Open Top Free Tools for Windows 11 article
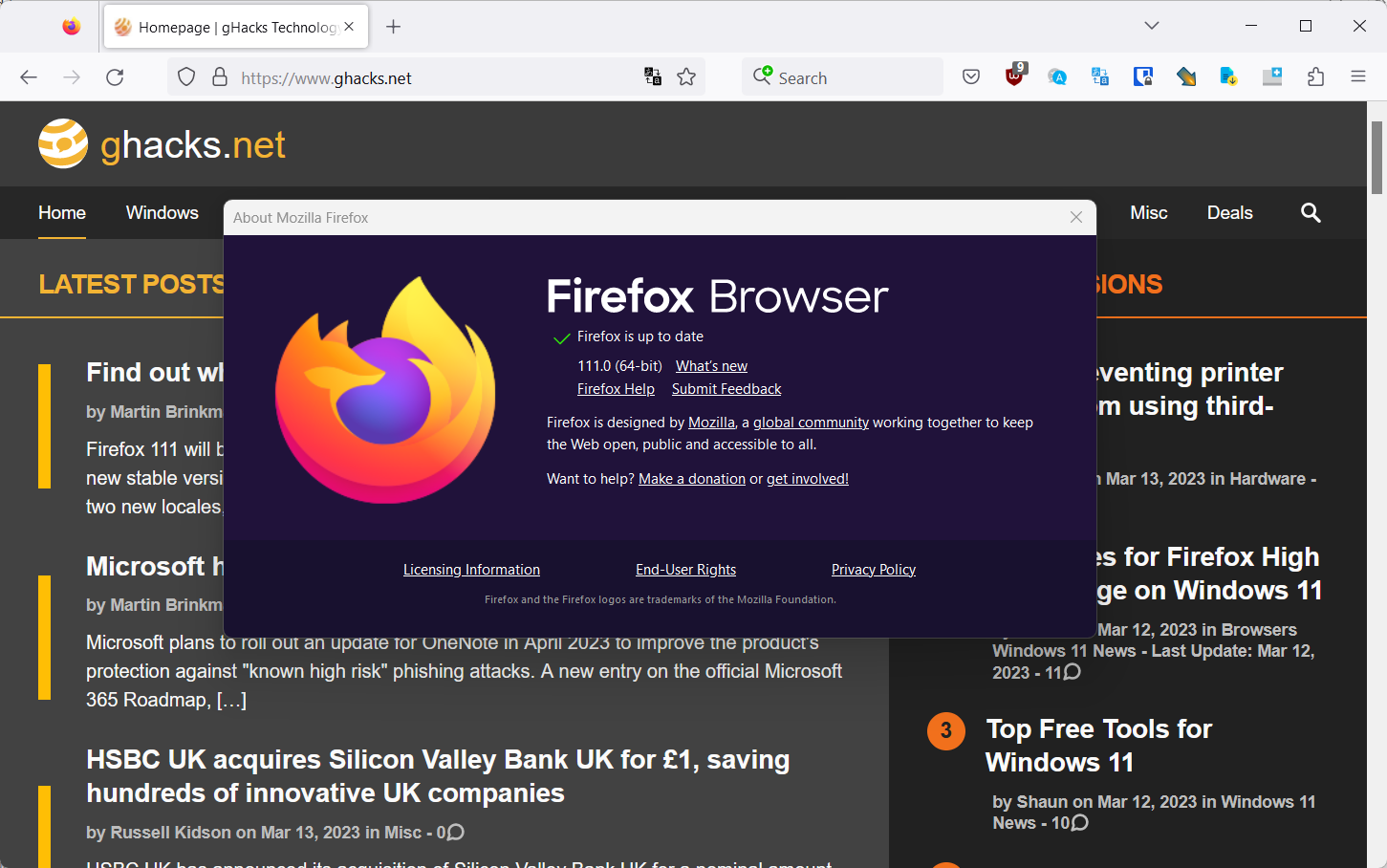This screenshot has width=1387, height=868. click(1098, 746)
